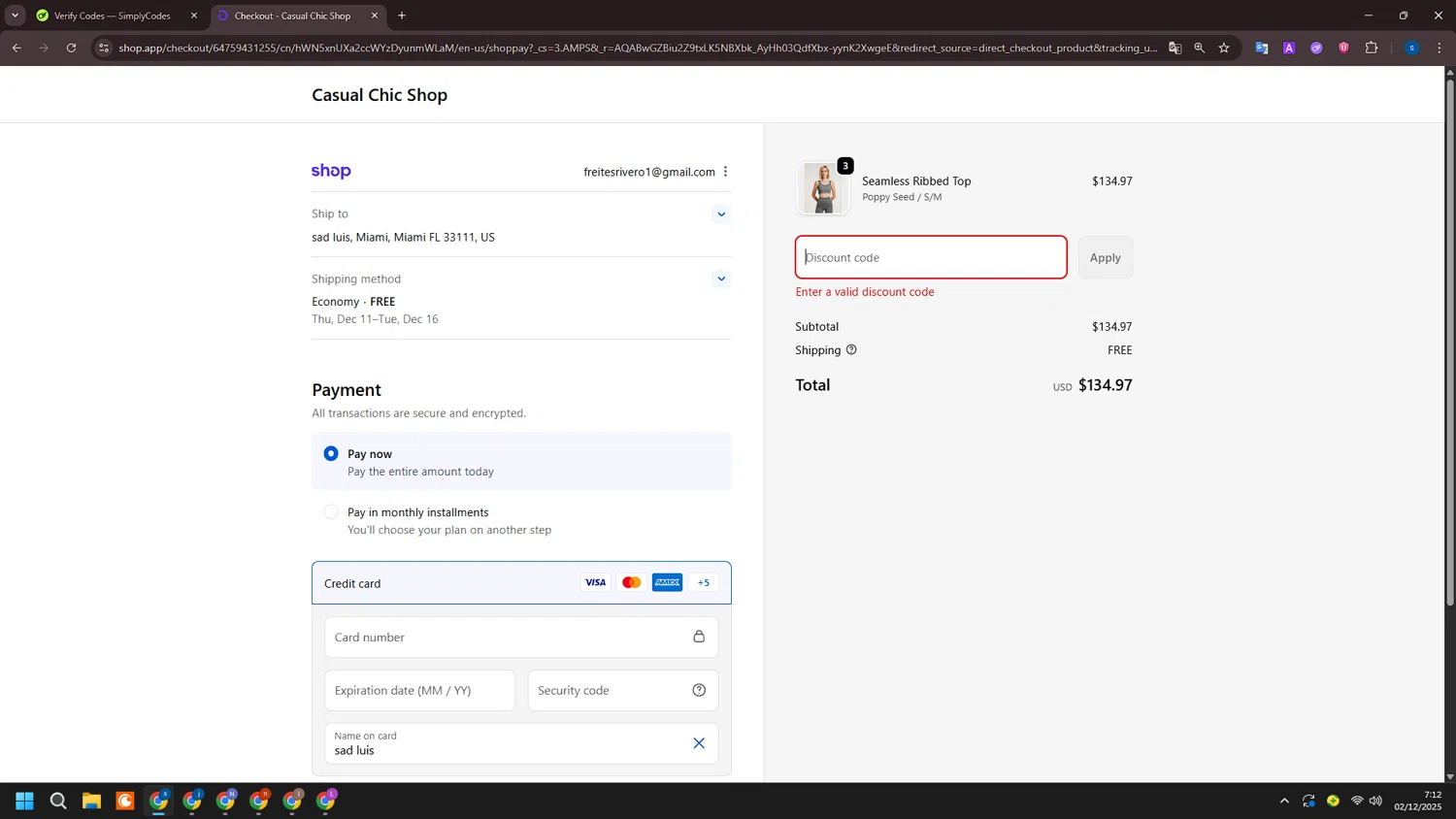Open Chrome three-dot menu
The image size is (1456, 819).
[x=1439, y=48]
